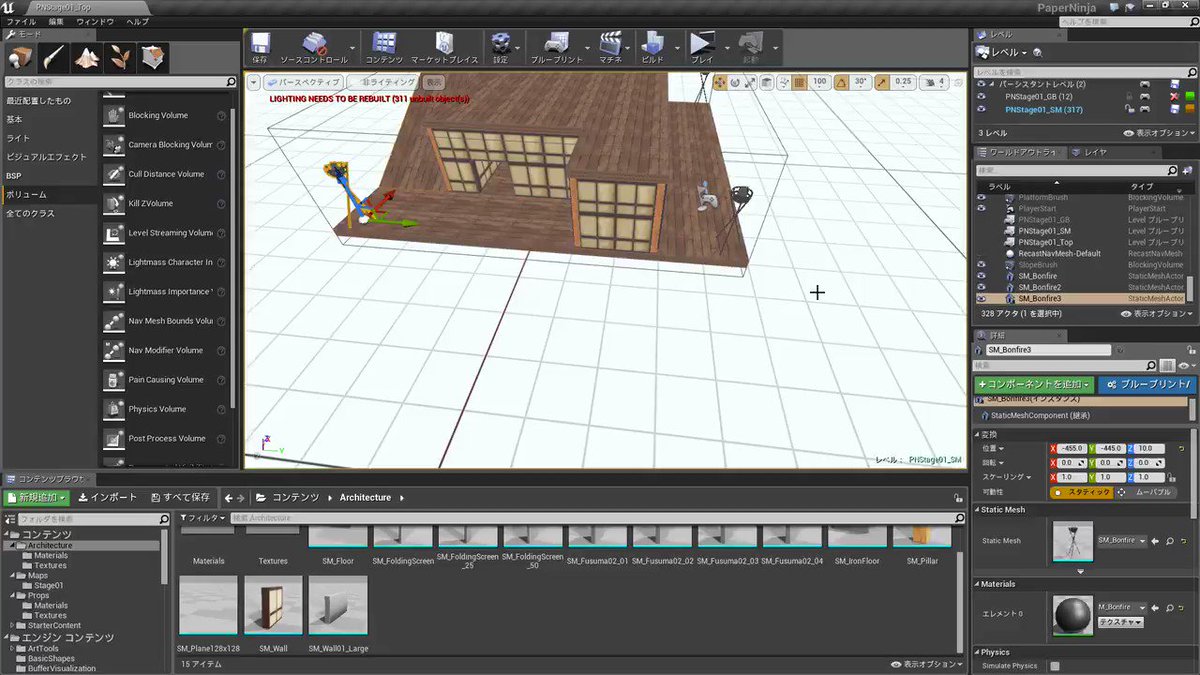The height and width of the screenshot is (675, 1200).
Task: Click the ビルド (Build) toolbar icon
Action: coord(655,45)
